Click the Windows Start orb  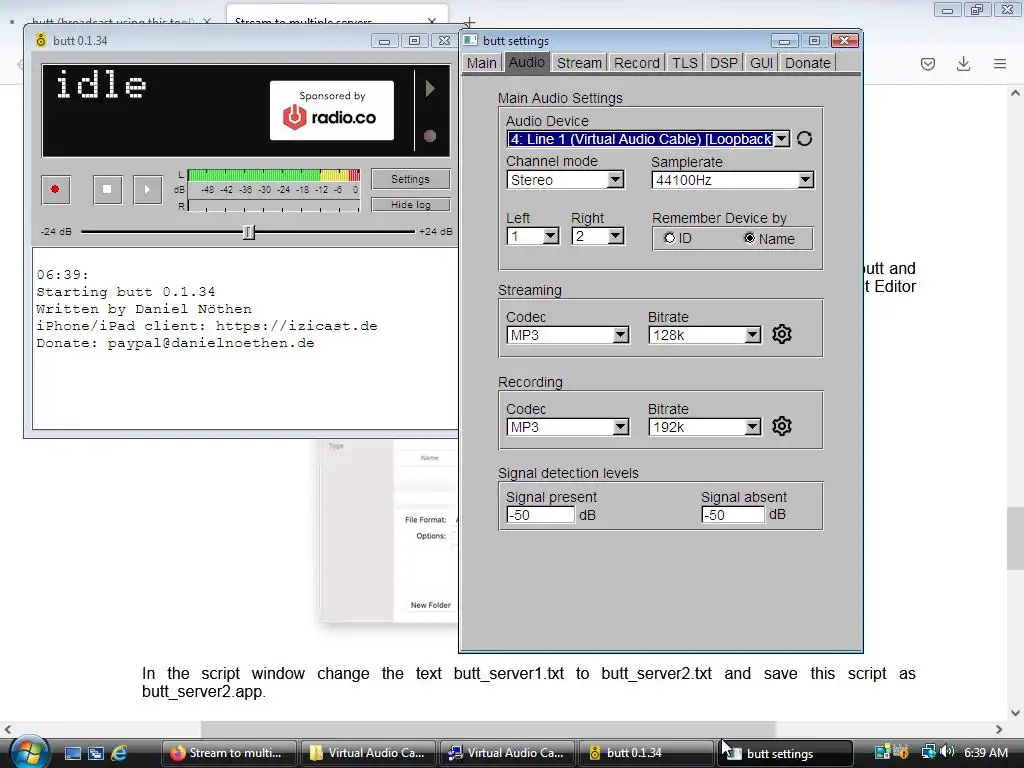coord(29,753)
